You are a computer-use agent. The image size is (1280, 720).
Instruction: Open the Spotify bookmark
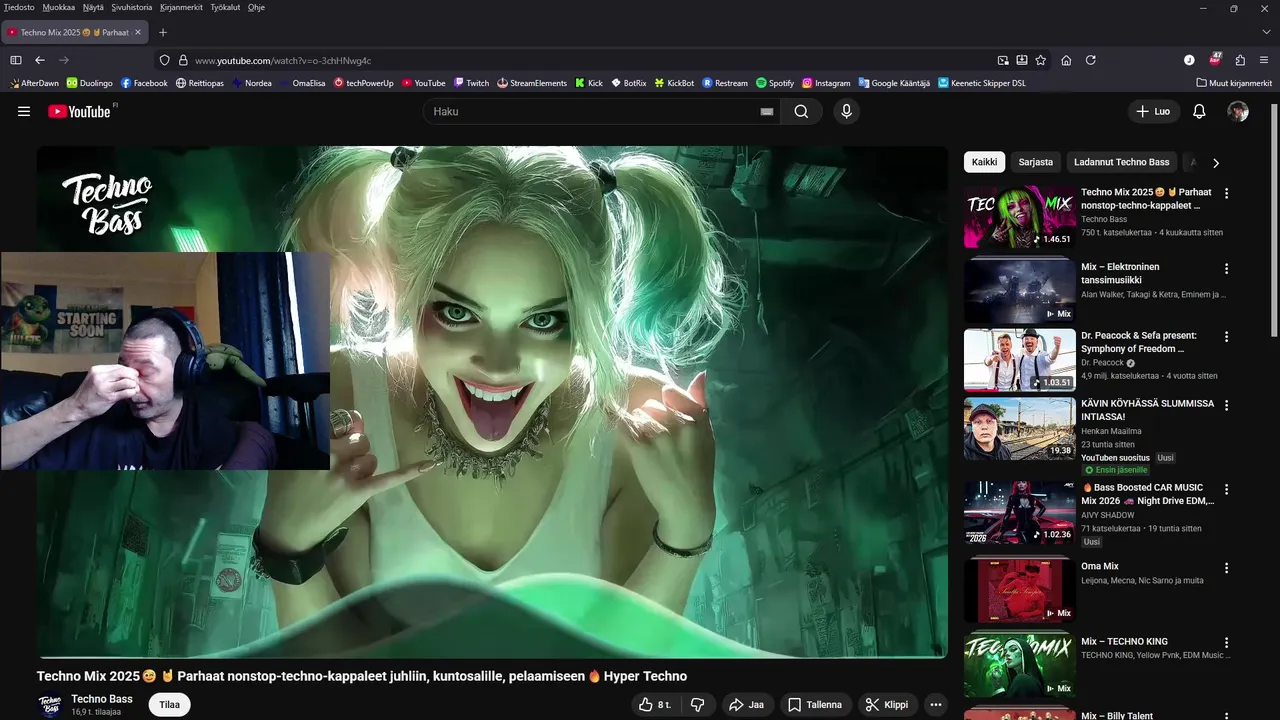[775, 83]
